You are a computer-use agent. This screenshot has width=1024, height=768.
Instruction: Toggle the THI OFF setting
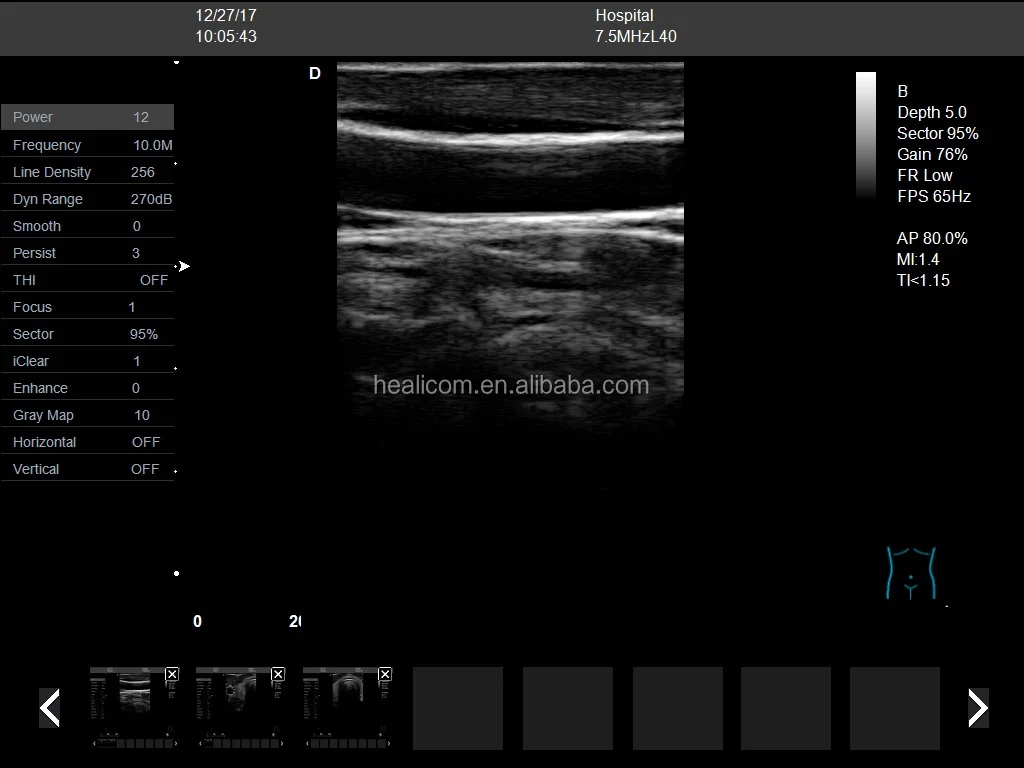point(88,280)
